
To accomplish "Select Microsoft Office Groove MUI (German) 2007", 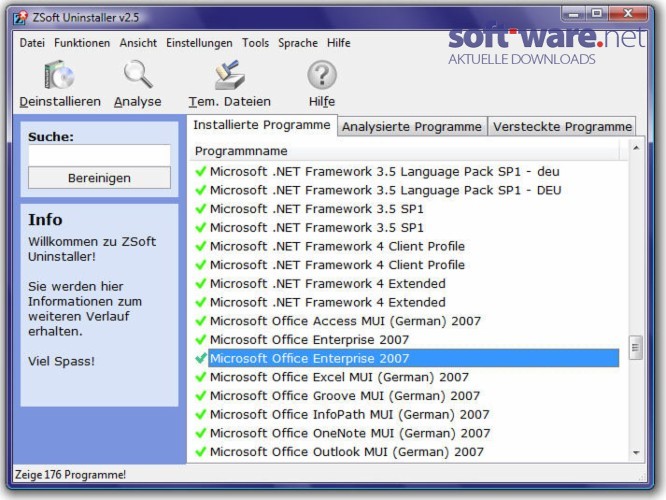I will click(345, 396).
